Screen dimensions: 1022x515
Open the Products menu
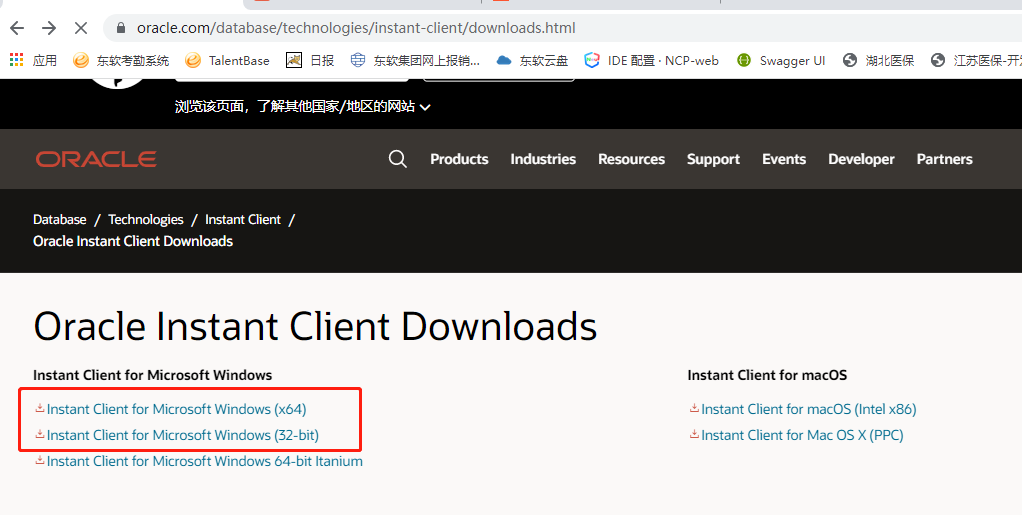pyautogui.click(x=459, y=159)
